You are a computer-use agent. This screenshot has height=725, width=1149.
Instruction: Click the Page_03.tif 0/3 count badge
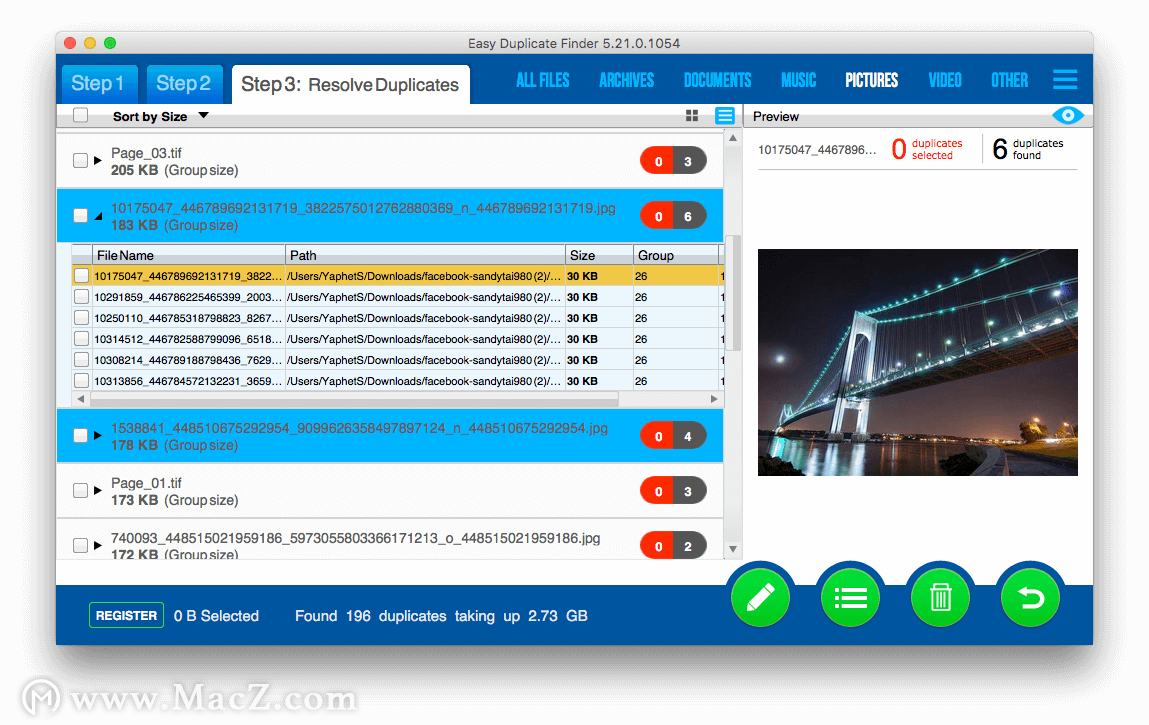(x=673, y=161)
